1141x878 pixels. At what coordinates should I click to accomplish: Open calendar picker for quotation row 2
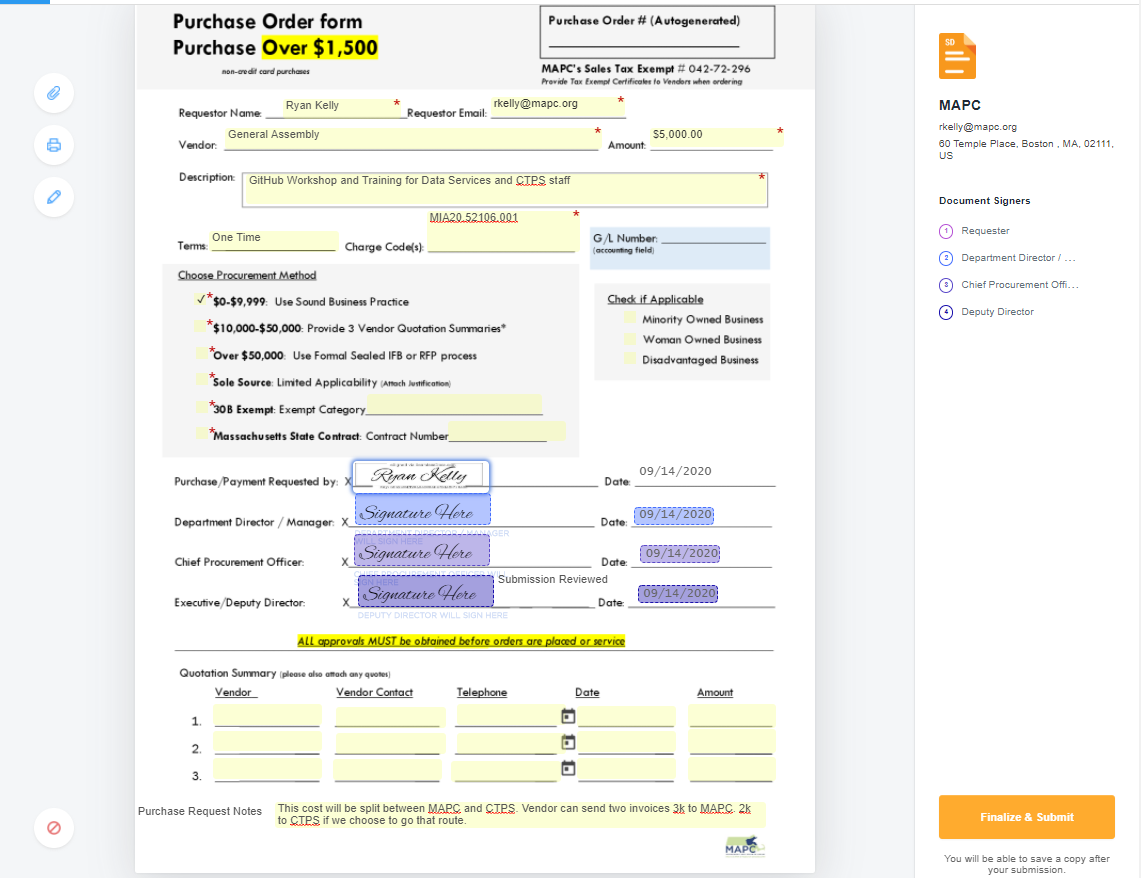click(x=568, y=742)
